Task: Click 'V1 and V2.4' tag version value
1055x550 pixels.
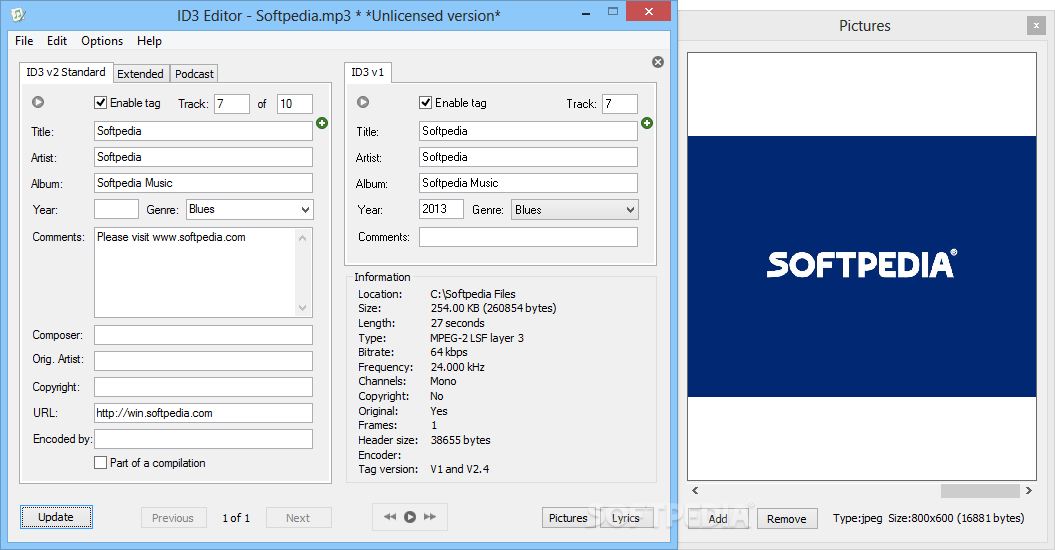Action: point(460,469)
